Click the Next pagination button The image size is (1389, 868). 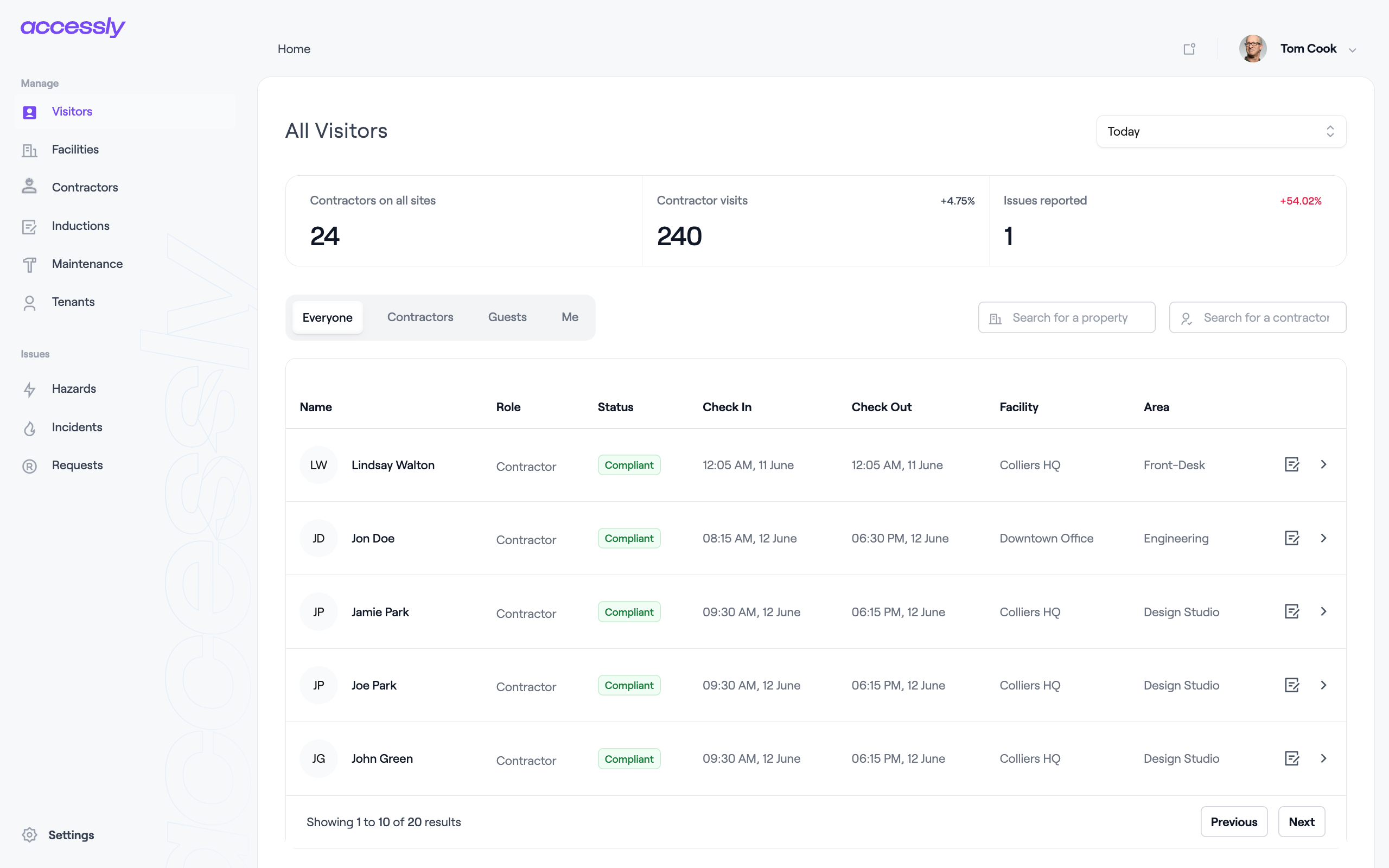point(1301,821)
